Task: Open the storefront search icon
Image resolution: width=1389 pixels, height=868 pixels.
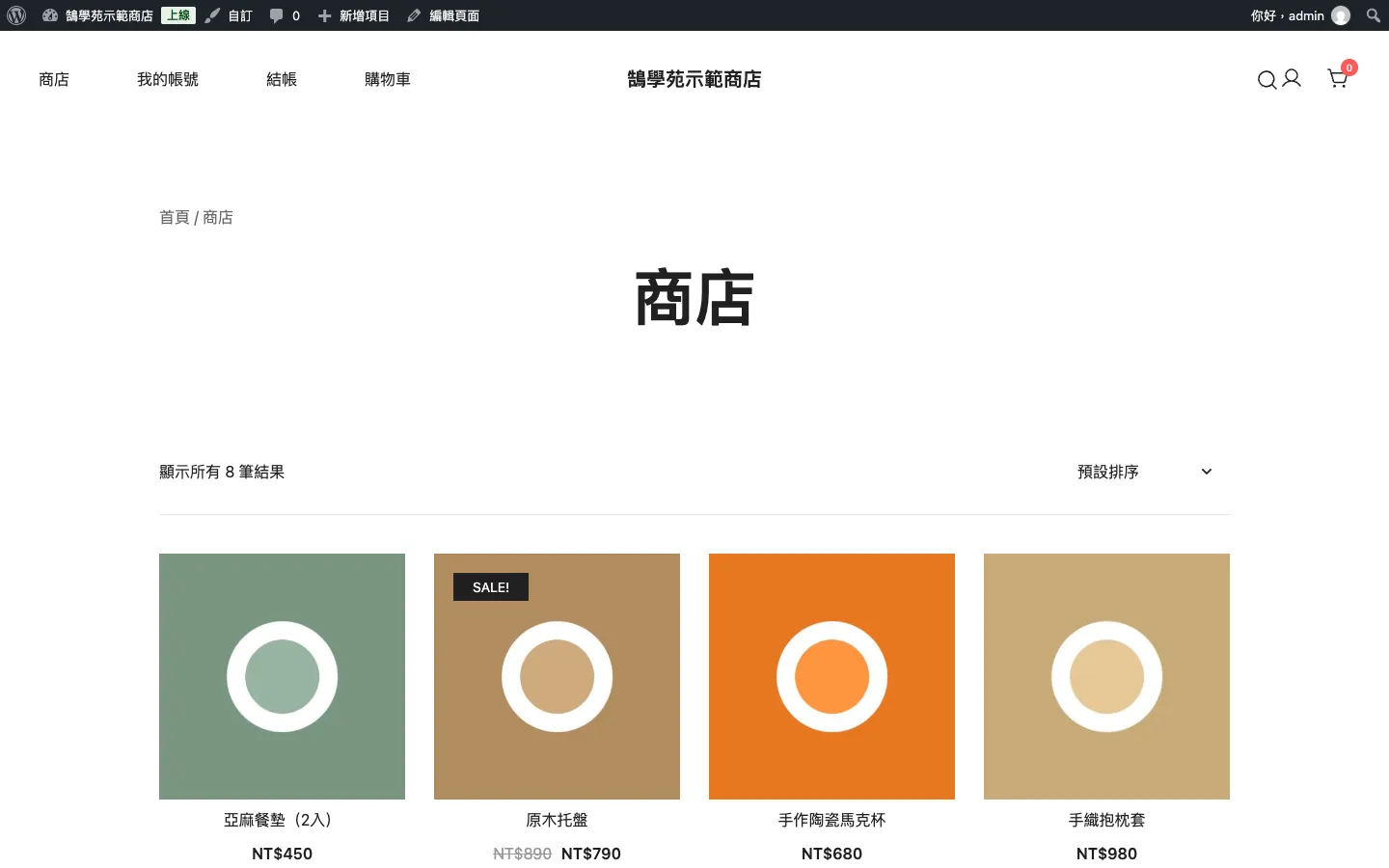Action: [1267, 80]
